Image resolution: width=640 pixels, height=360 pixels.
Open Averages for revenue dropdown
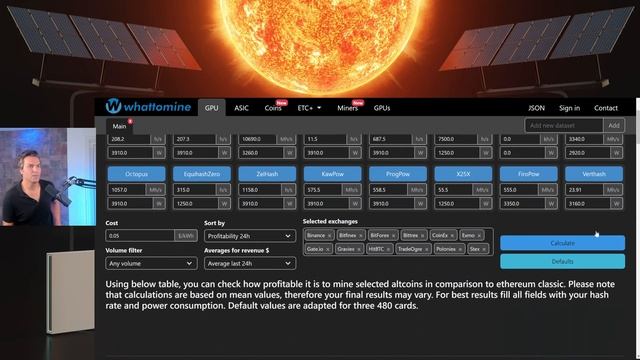(250, 264)
